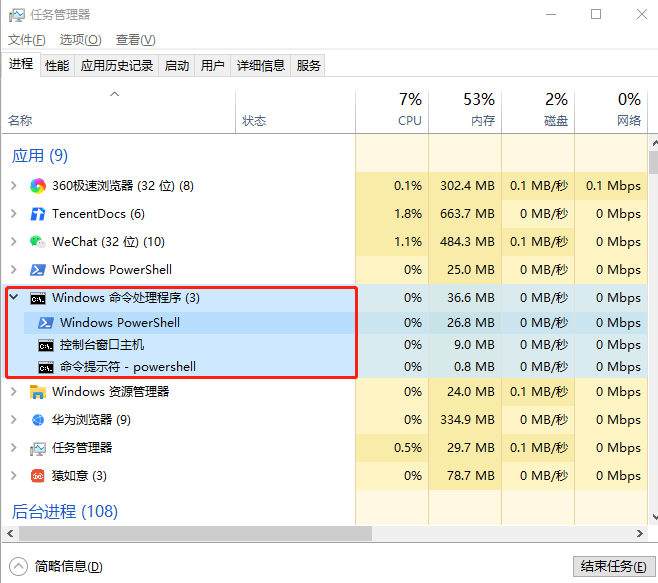Click the horizontal scrollbar right arrow
This screenshot has height=583, width=658.
(x=640, y=533)
